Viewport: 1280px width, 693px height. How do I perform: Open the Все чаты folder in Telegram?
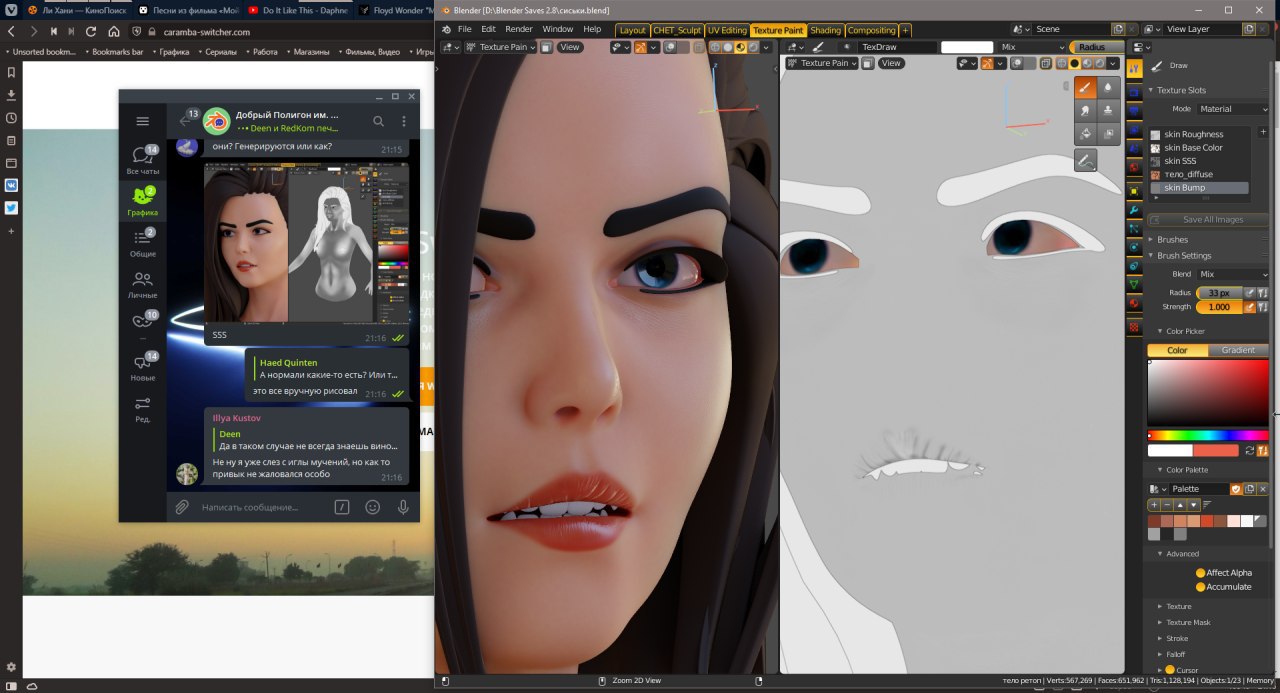[x=142, y=160]
